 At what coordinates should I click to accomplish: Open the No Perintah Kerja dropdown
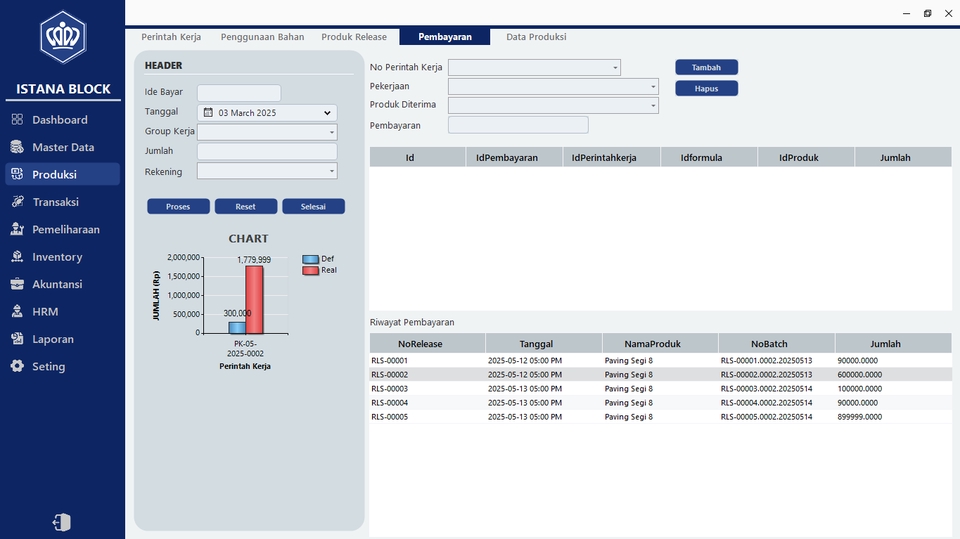click(x=615, y=67)
